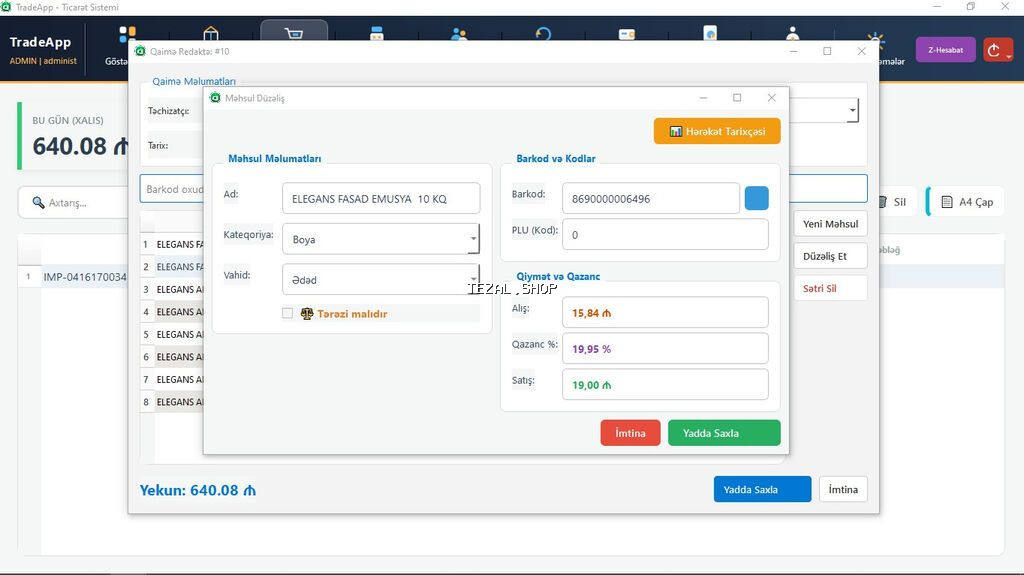Image resolution: width=1024 pixels, height=575 pixels.
Task: Click the red power button in TradeApp
Action: tap(998, 50)
